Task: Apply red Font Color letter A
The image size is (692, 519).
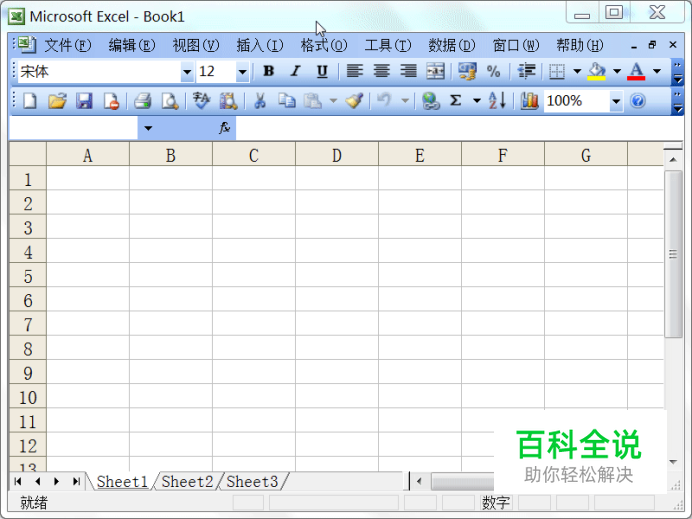Action: coord(636,71)
